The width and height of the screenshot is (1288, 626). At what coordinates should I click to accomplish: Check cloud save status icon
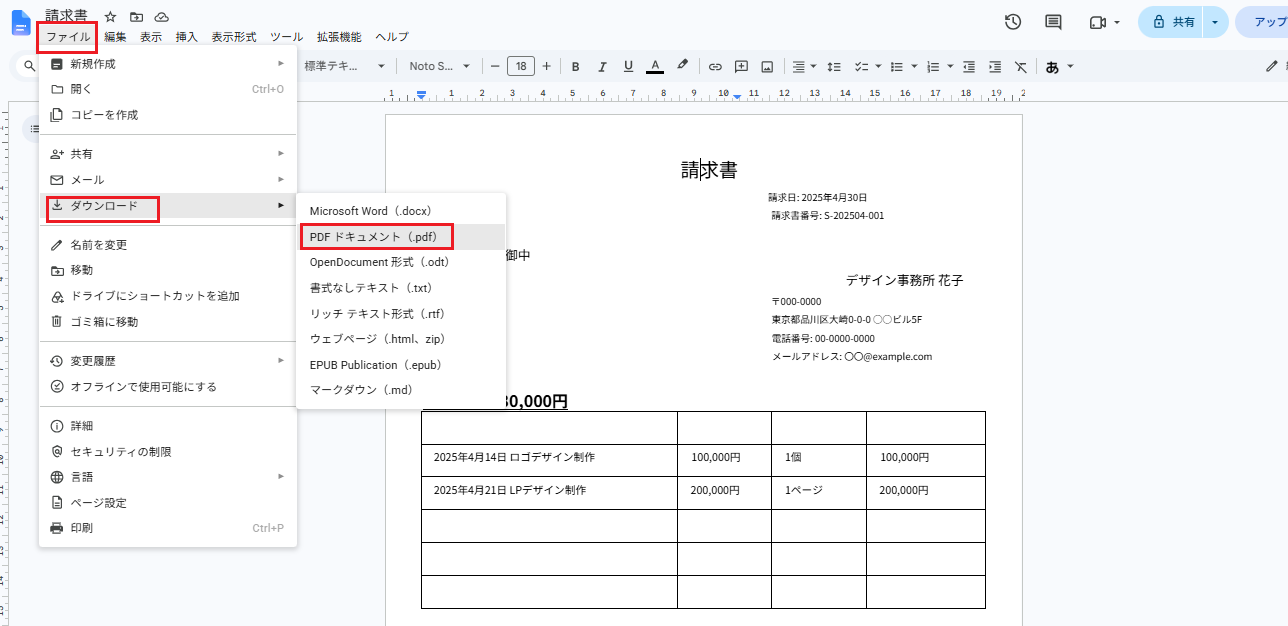point(162,17)
